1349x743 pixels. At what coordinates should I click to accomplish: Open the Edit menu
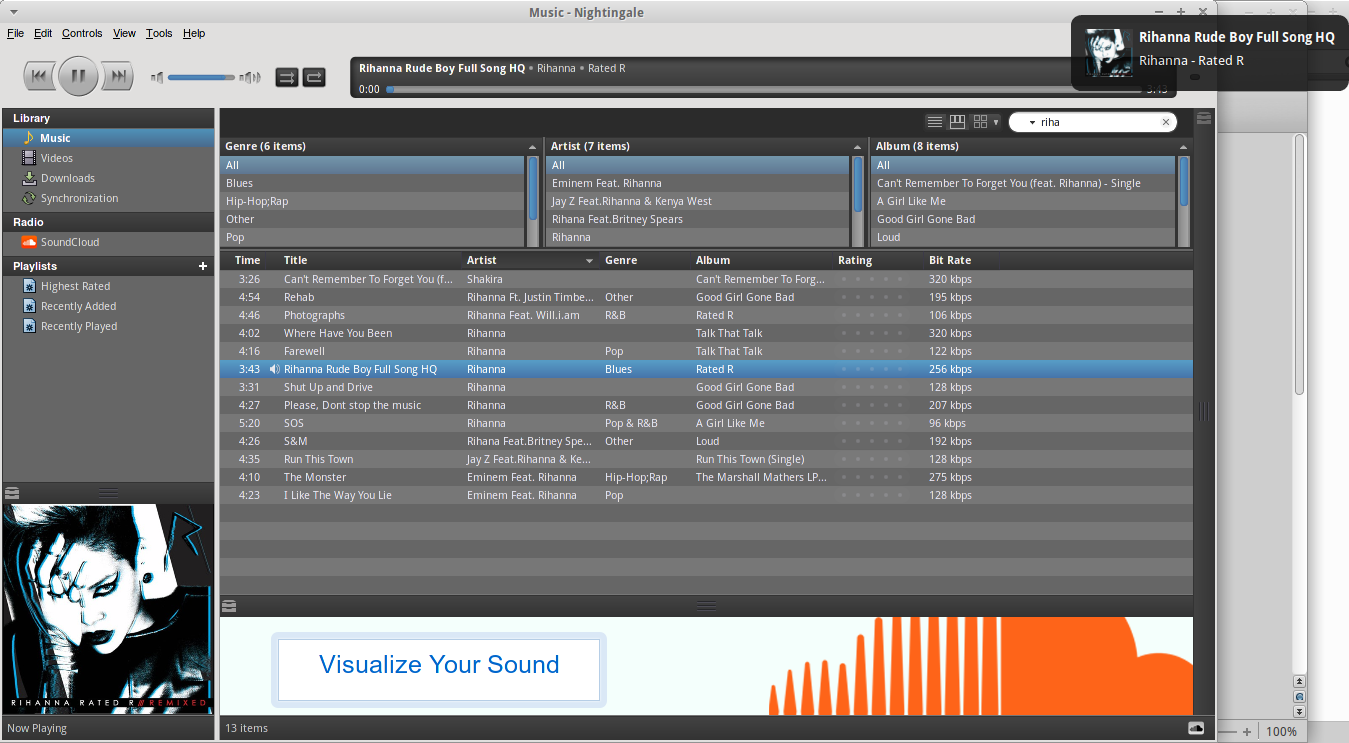pyautogui.click(x=43, y=33)
